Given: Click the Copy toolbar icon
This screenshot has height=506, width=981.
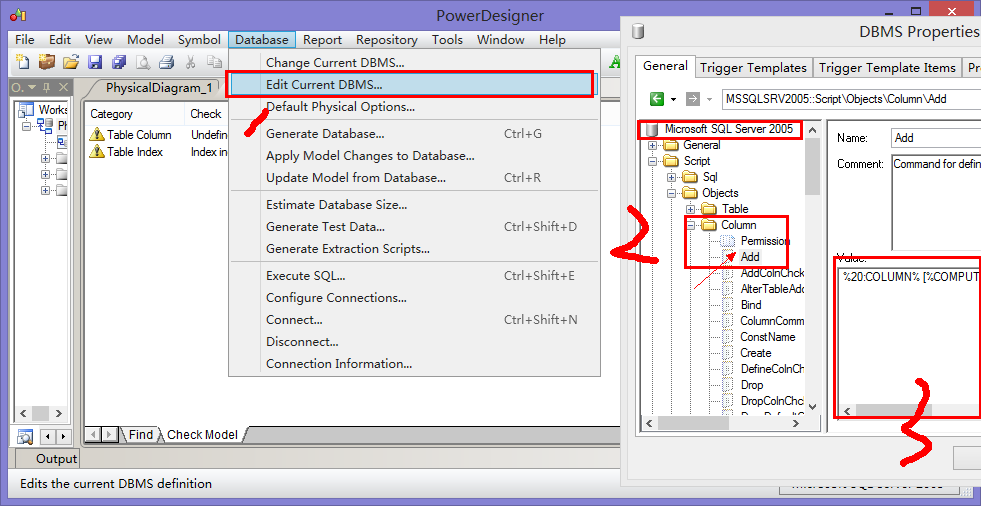Looking at the screenshot, I should click(215, 62).
